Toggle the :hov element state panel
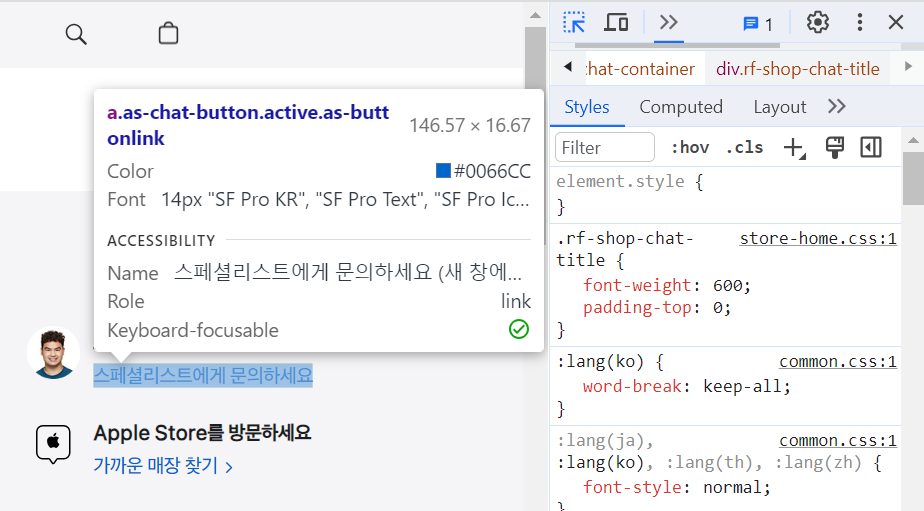Screen dimensions: 924x511 coord(690,147)
